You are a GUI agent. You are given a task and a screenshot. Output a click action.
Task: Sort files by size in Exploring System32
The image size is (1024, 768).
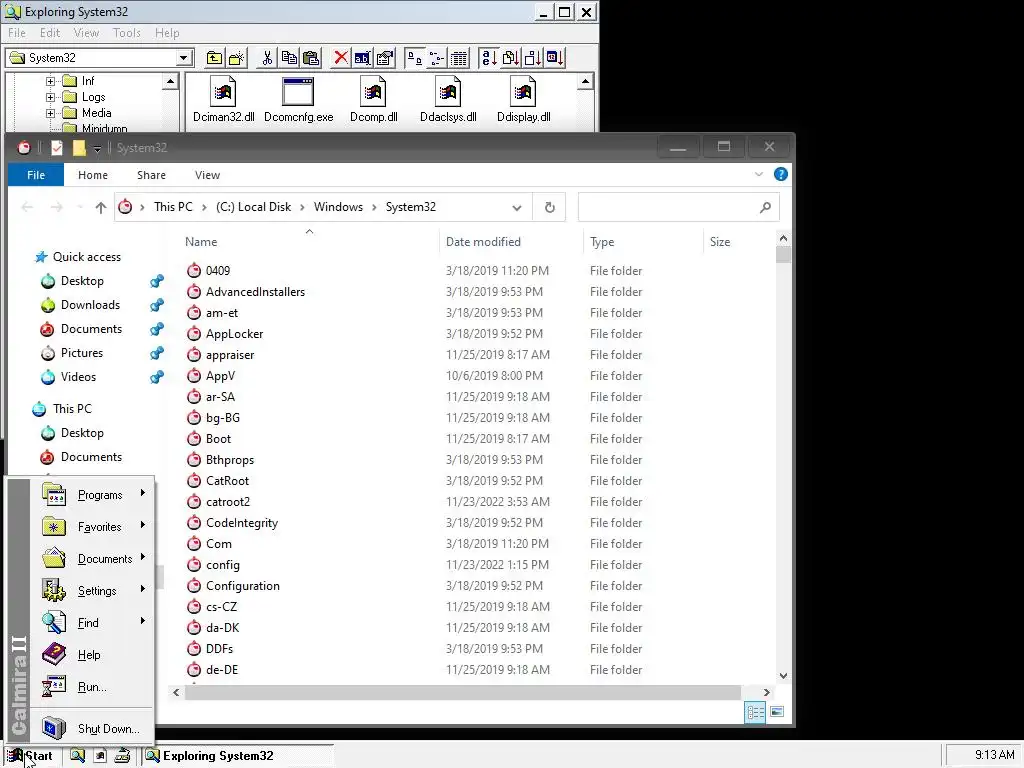click(x=532, y=58)
